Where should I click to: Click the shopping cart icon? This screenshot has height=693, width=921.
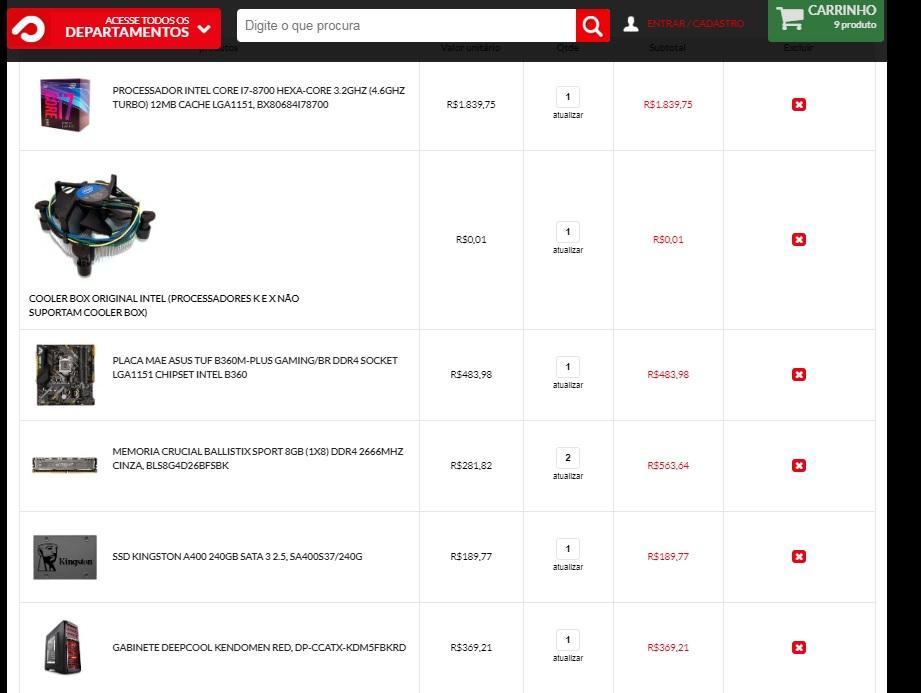[x=790, y=18]
